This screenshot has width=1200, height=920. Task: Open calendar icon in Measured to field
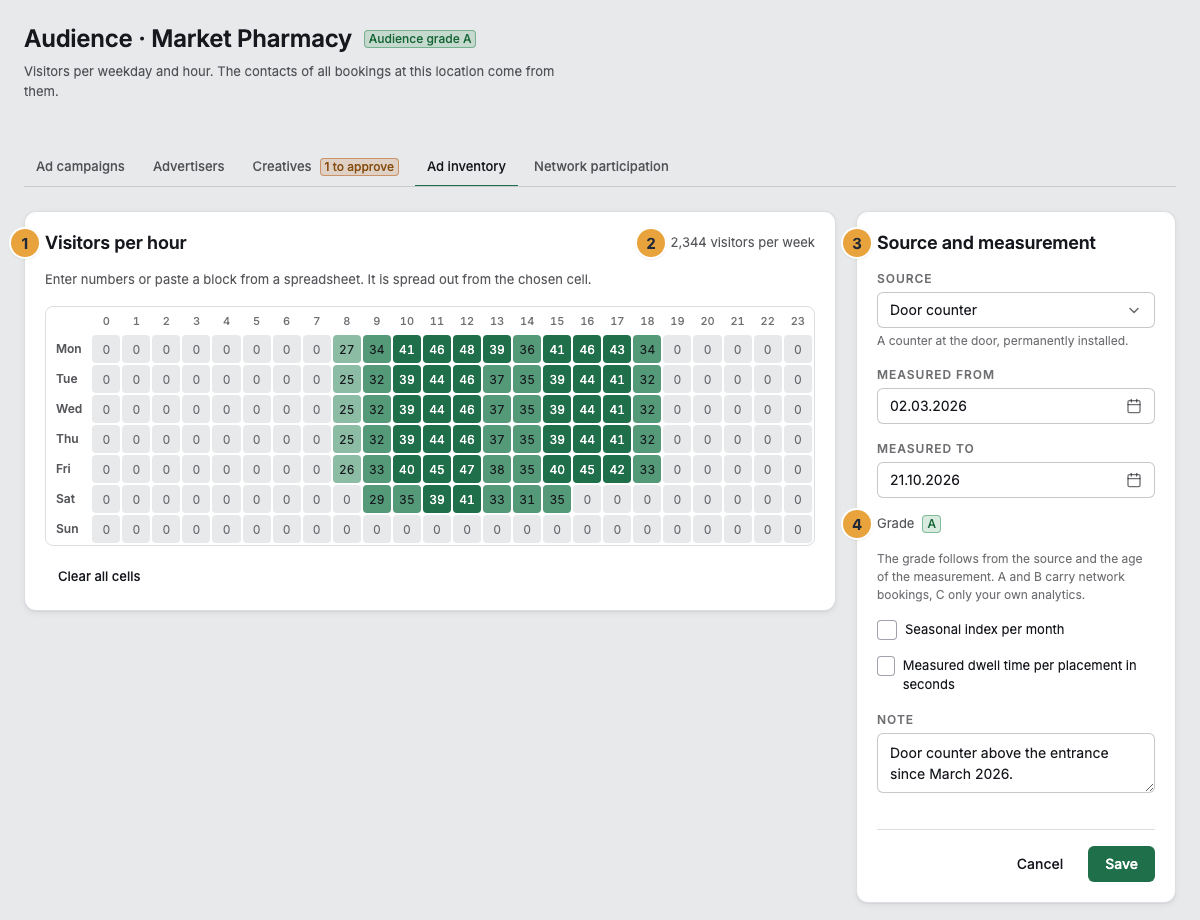[x=1134, y=480]
